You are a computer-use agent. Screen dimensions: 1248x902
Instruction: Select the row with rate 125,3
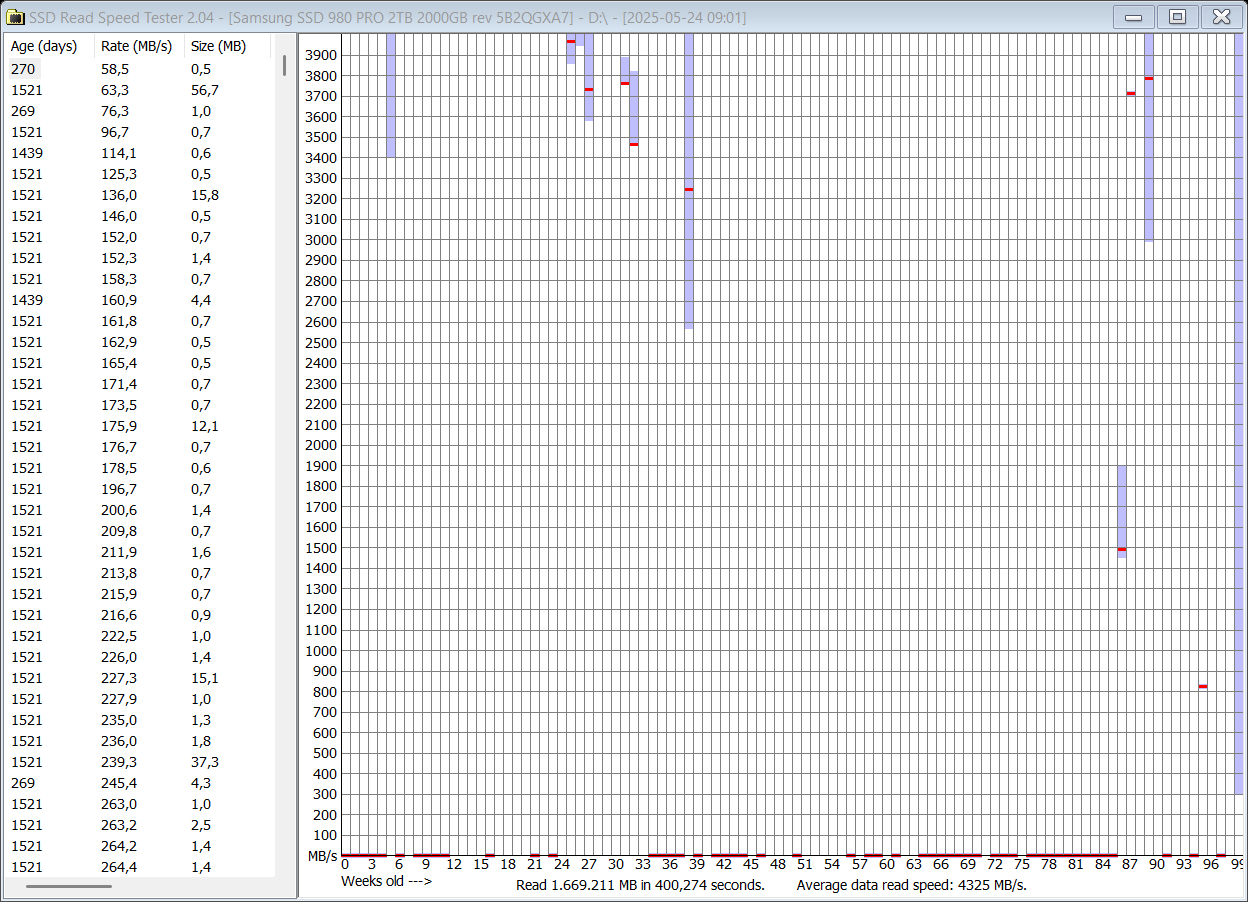(140, 174)
